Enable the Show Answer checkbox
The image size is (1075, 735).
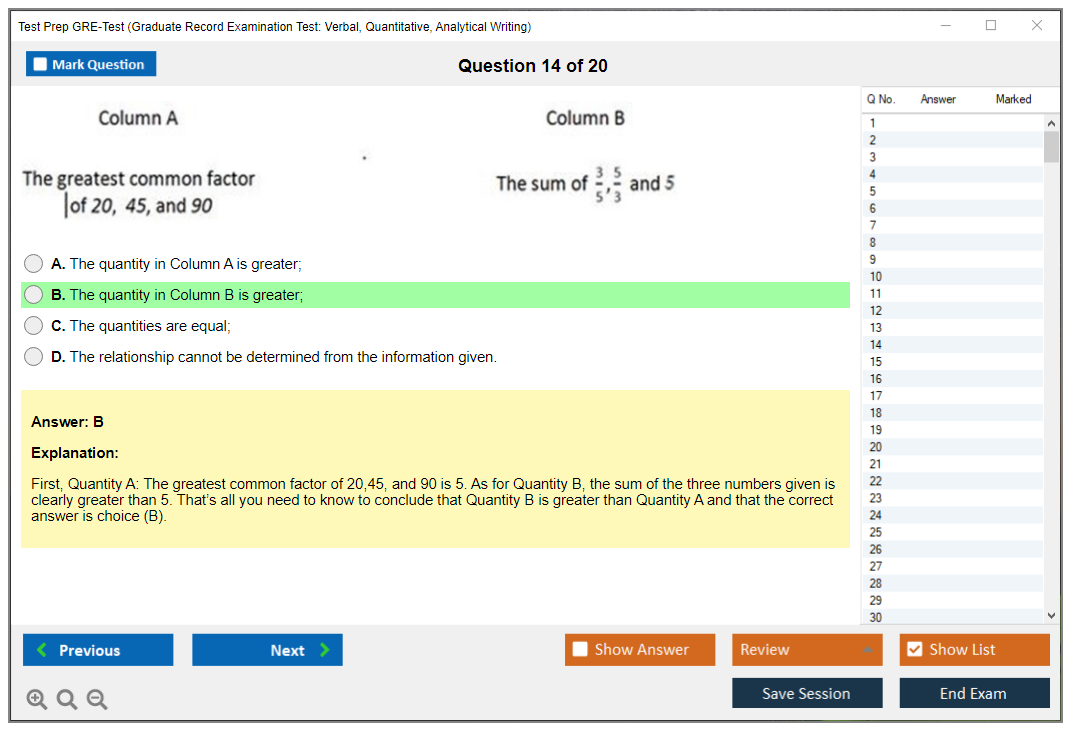[581, 650]
